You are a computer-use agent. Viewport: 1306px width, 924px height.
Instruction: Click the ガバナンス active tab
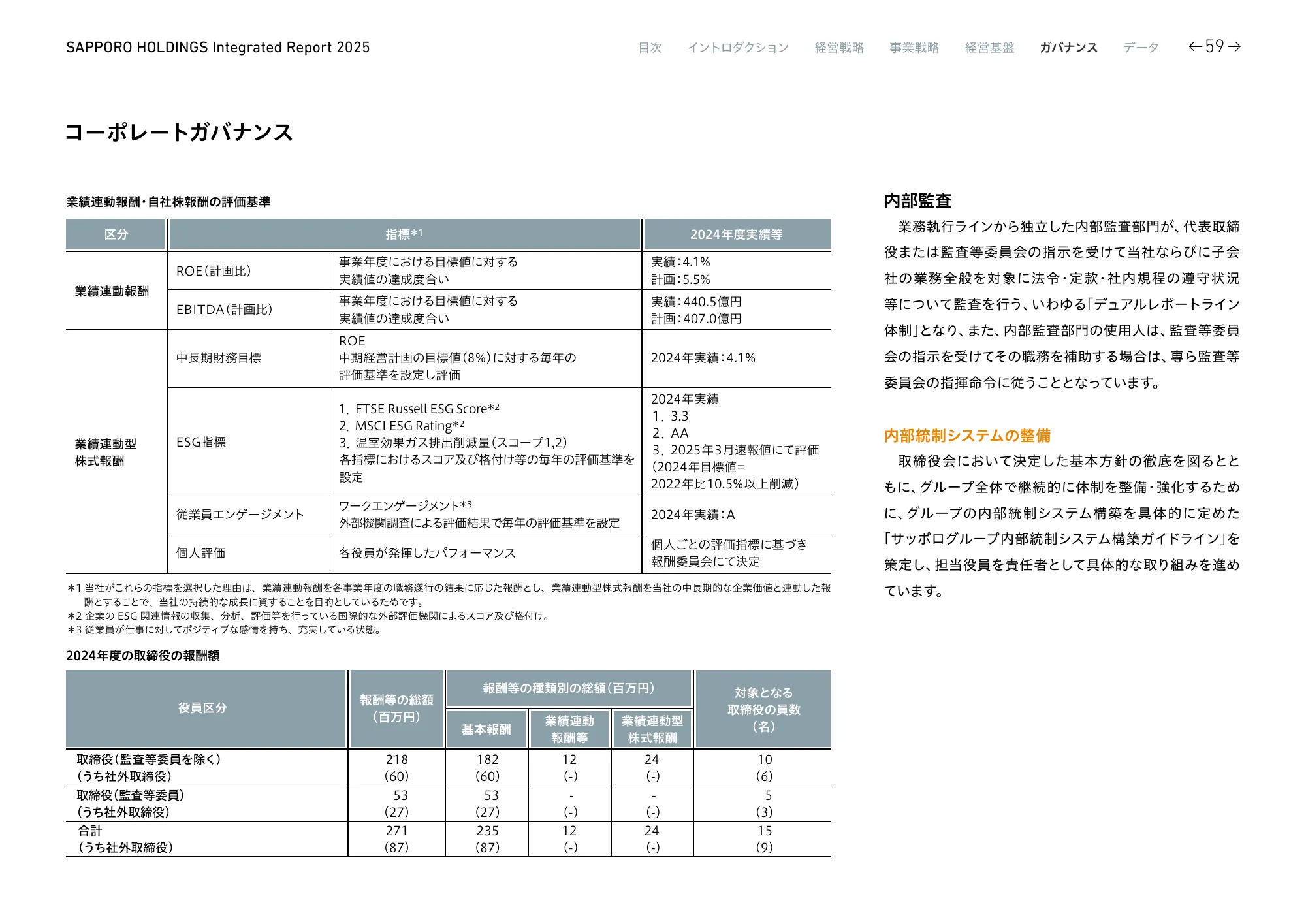1068,48
